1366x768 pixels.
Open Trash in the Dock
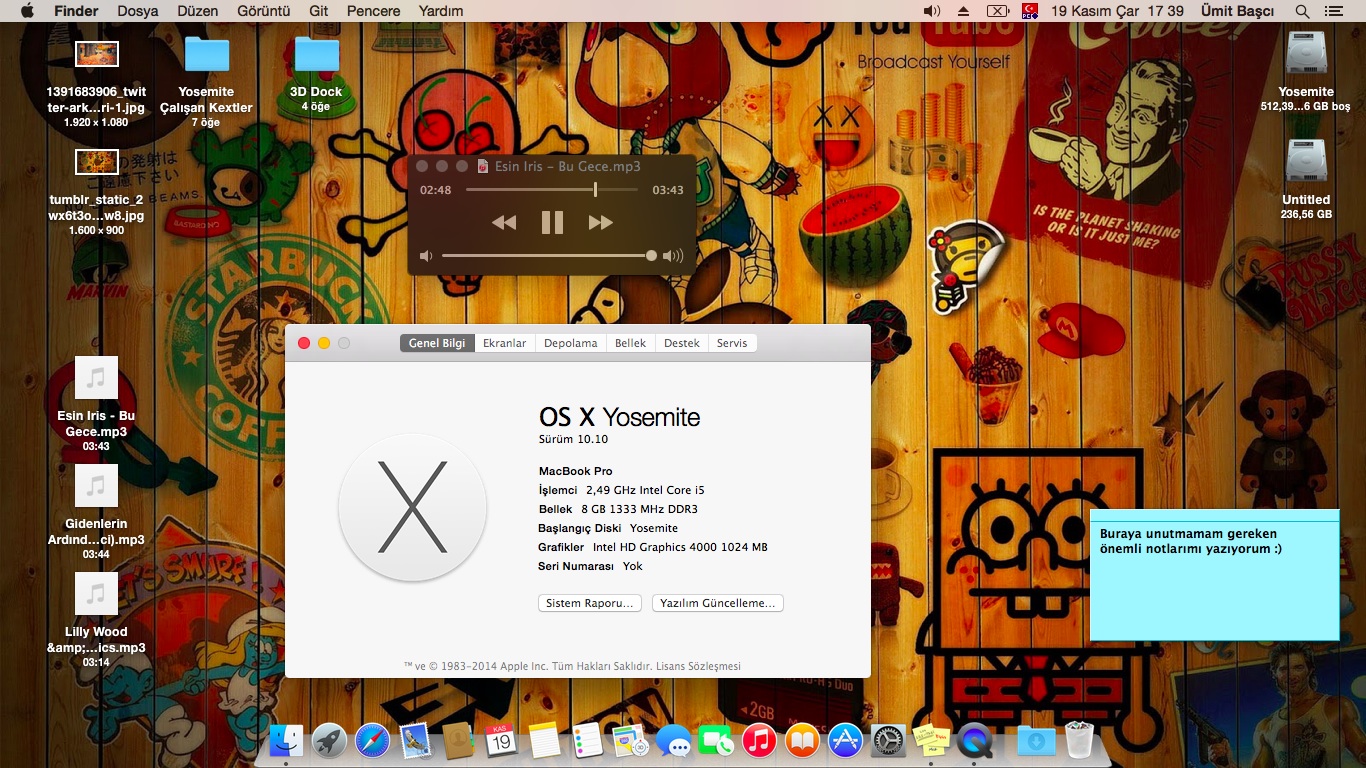1080,741
